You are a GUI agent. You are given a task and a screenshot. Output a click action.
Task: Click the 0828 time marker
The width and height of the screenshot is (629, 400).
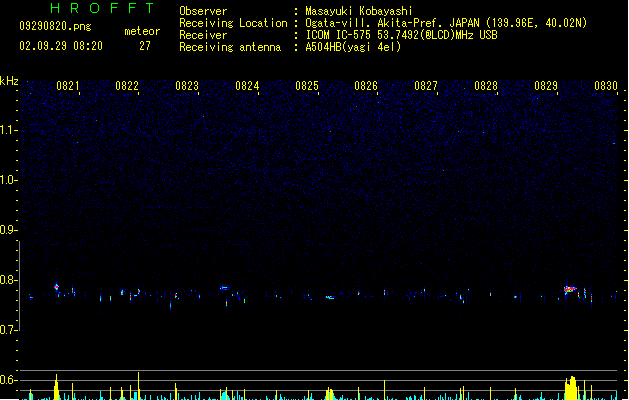(x=486, y=86)
